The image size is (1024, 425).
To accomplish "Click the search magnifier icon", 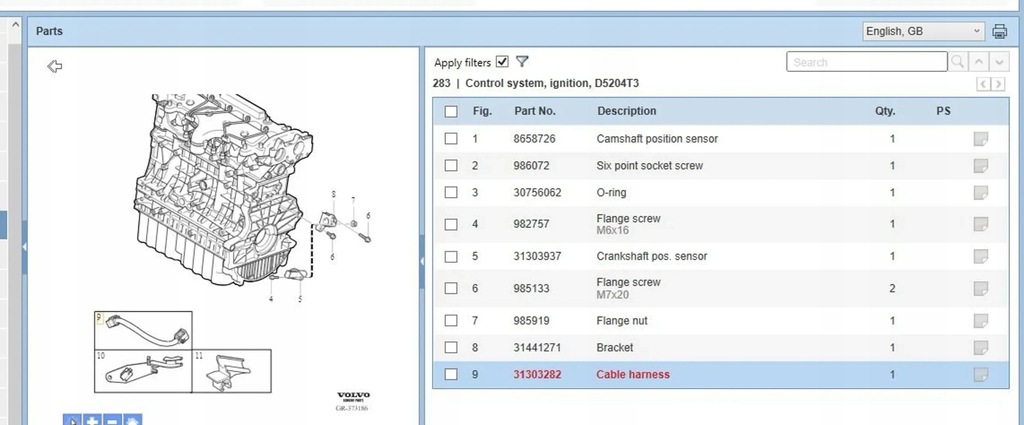I will [x=957, y=62].
